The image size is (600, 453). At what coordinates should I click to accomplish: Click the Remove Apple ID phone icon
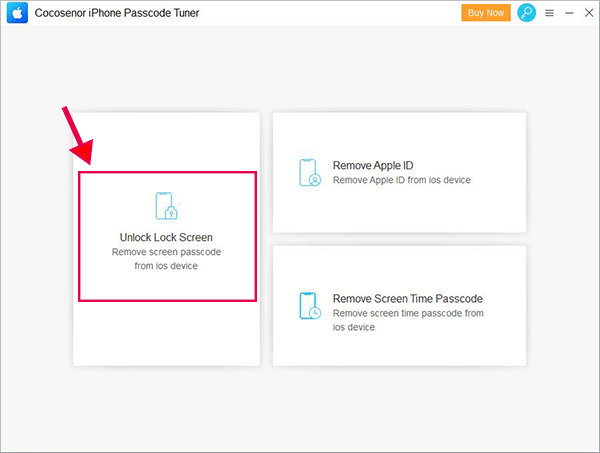coord(310,173)
